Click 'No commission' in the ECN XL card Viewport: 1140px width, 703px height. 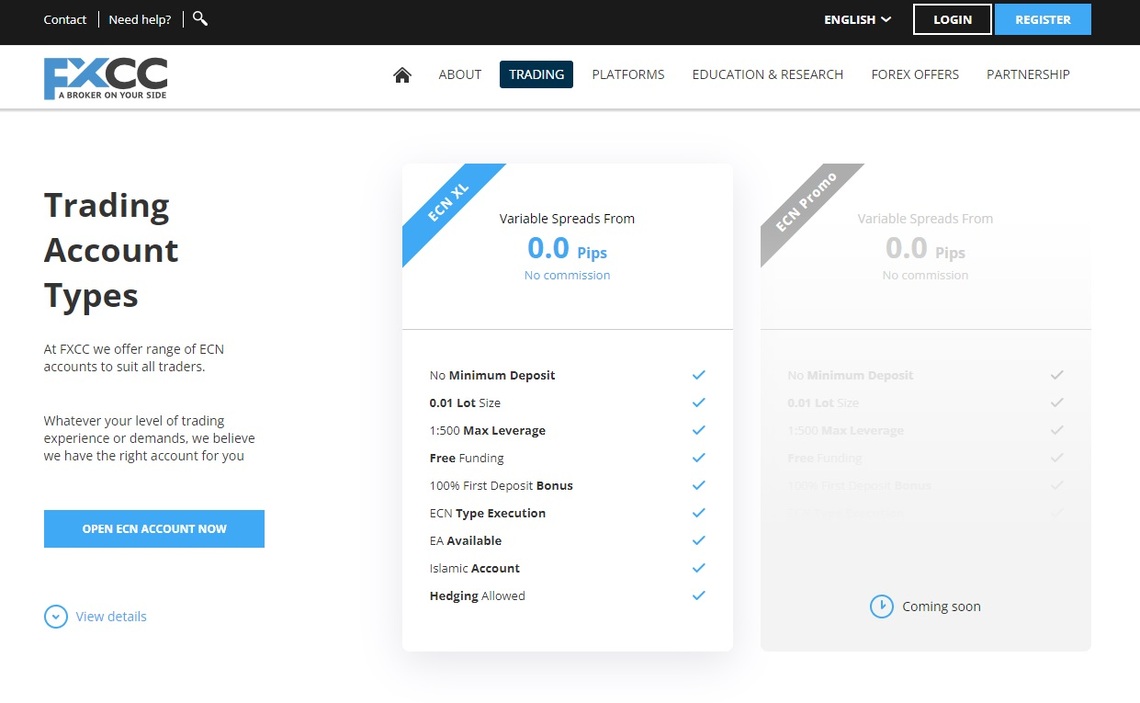coord(567,276)
